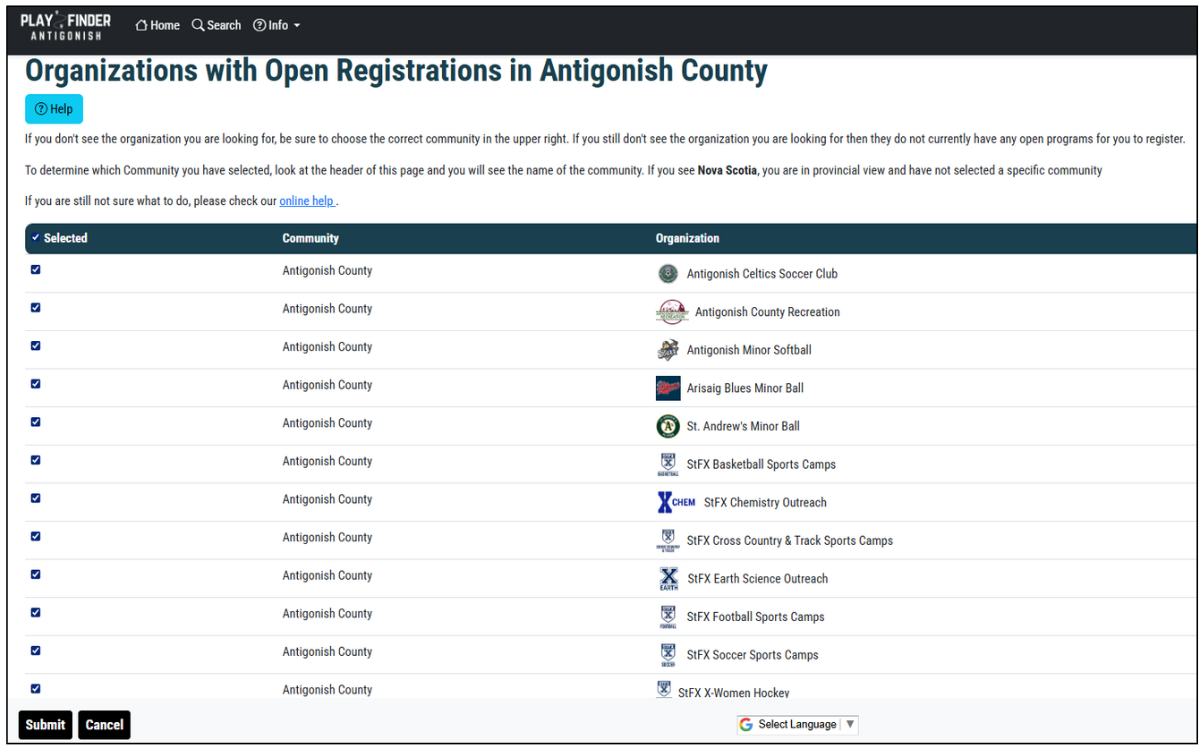Image resolution: width=1202 pixels, height=748 pixels.
Task: Click the StFX Basketball Sports Camps logo
Action: coord(668,464)
